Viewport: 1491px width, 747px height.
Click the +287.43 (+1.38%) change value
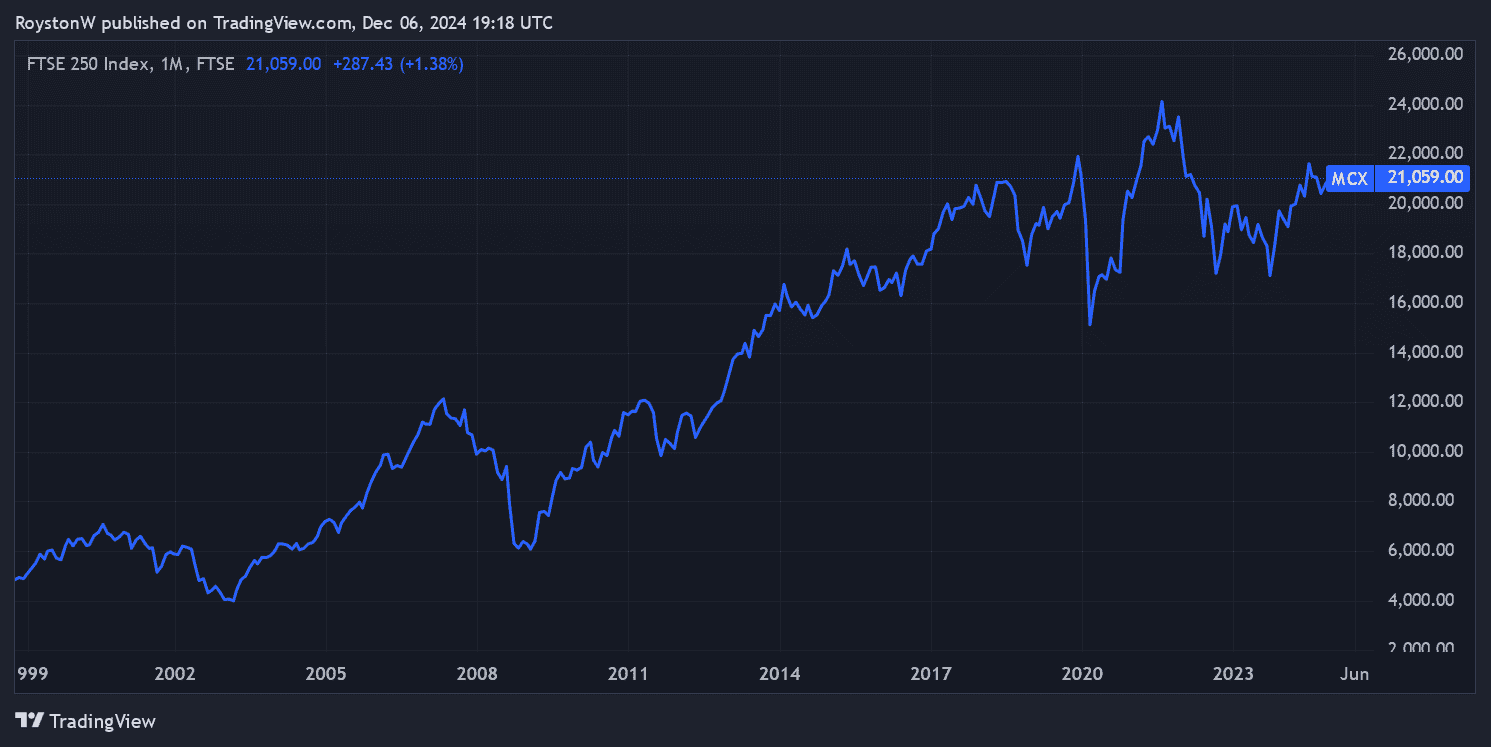(x=397, y=64)
